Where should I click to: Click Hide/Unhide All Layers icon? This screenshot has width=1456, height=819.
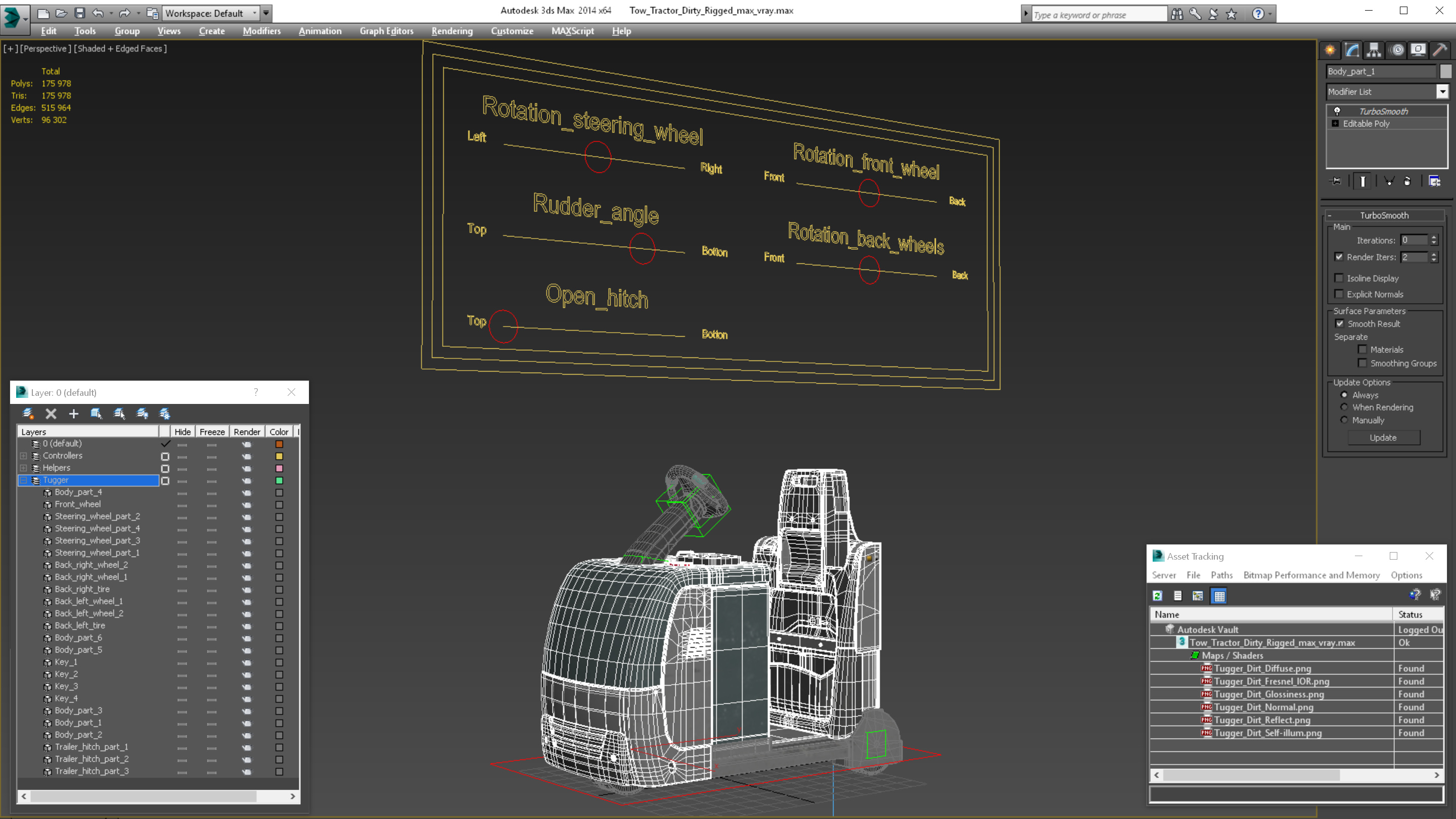(142, 414)
